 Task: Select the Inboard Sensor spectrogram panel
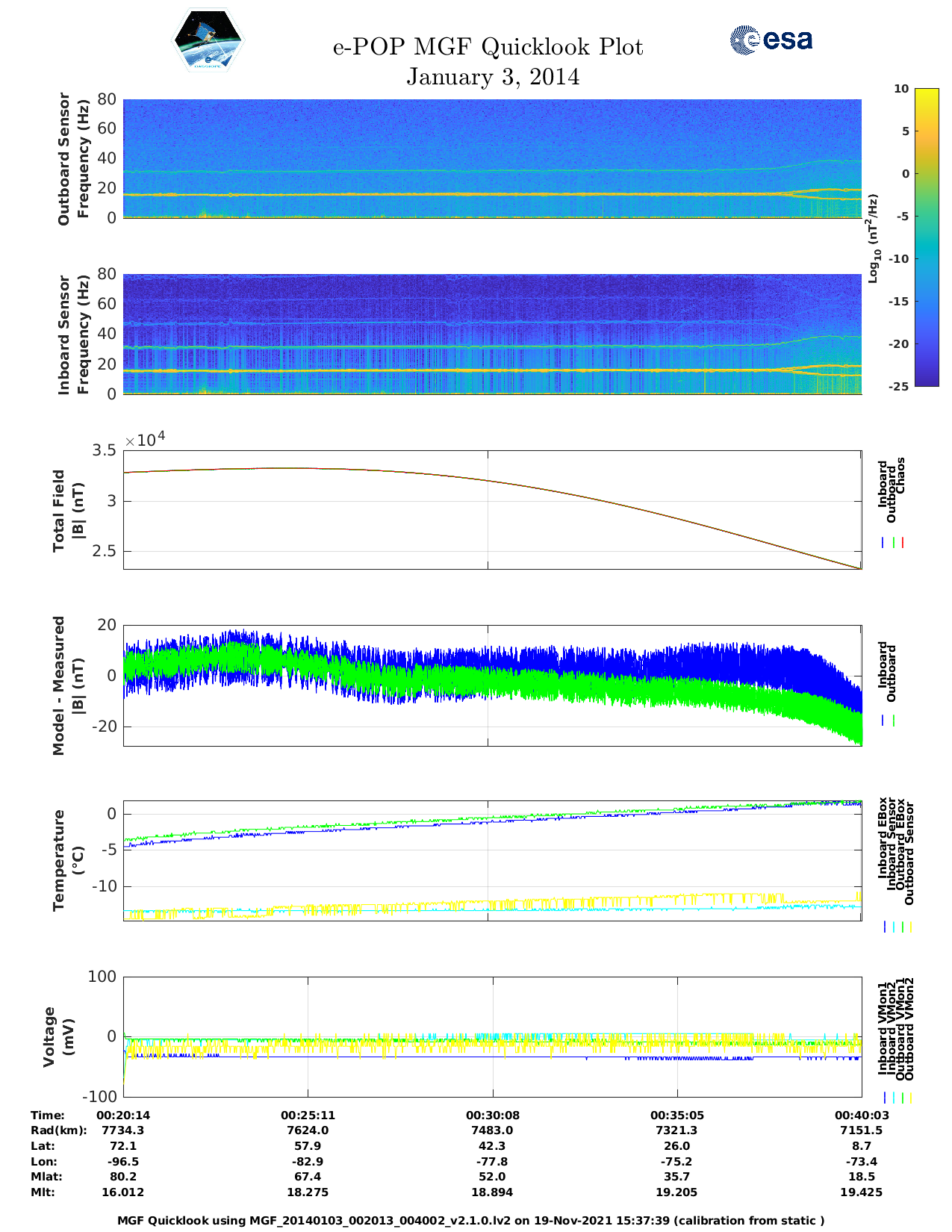point(492,334)
